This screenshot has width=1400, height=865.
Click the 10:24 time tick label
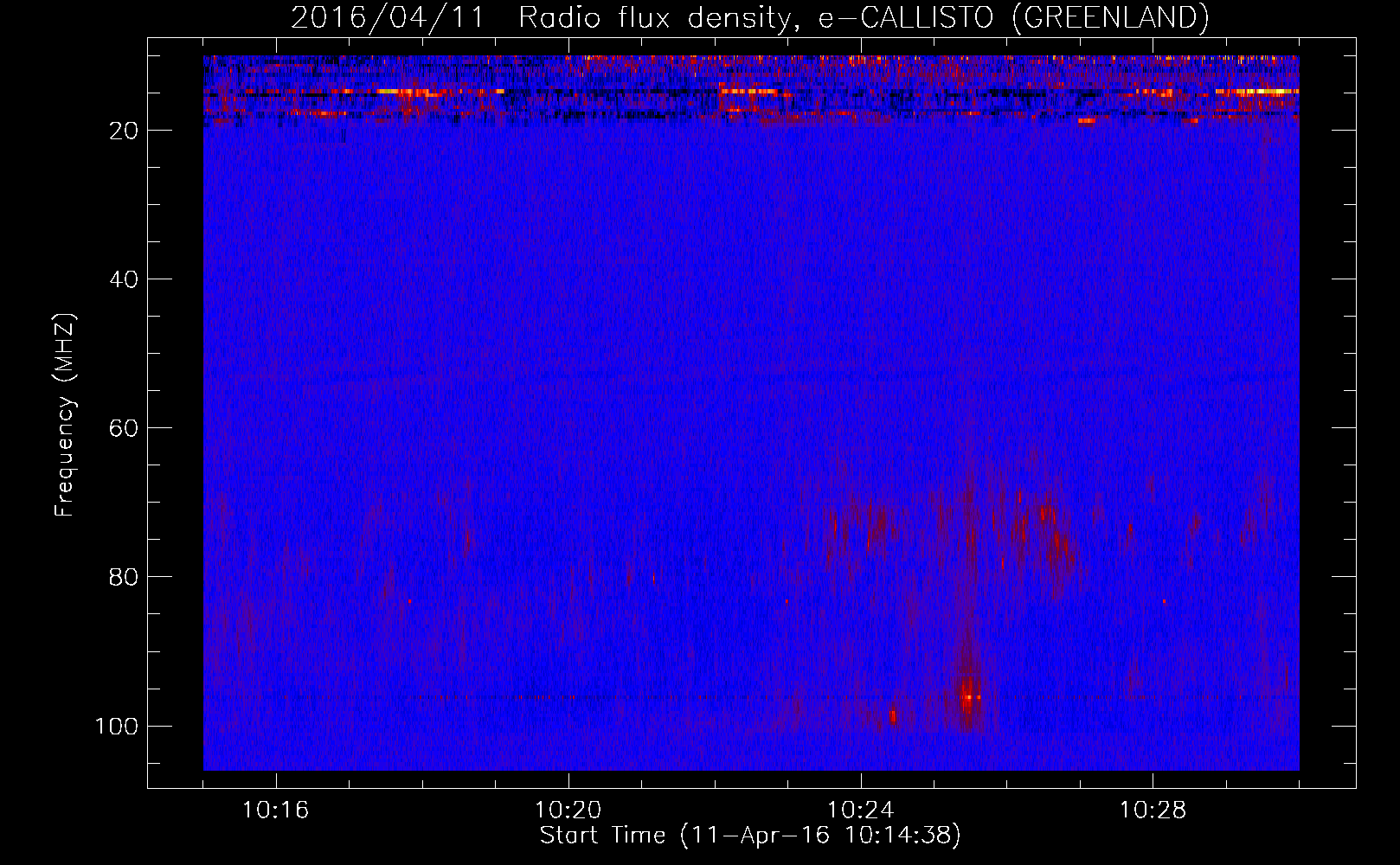tap(861, 811)
